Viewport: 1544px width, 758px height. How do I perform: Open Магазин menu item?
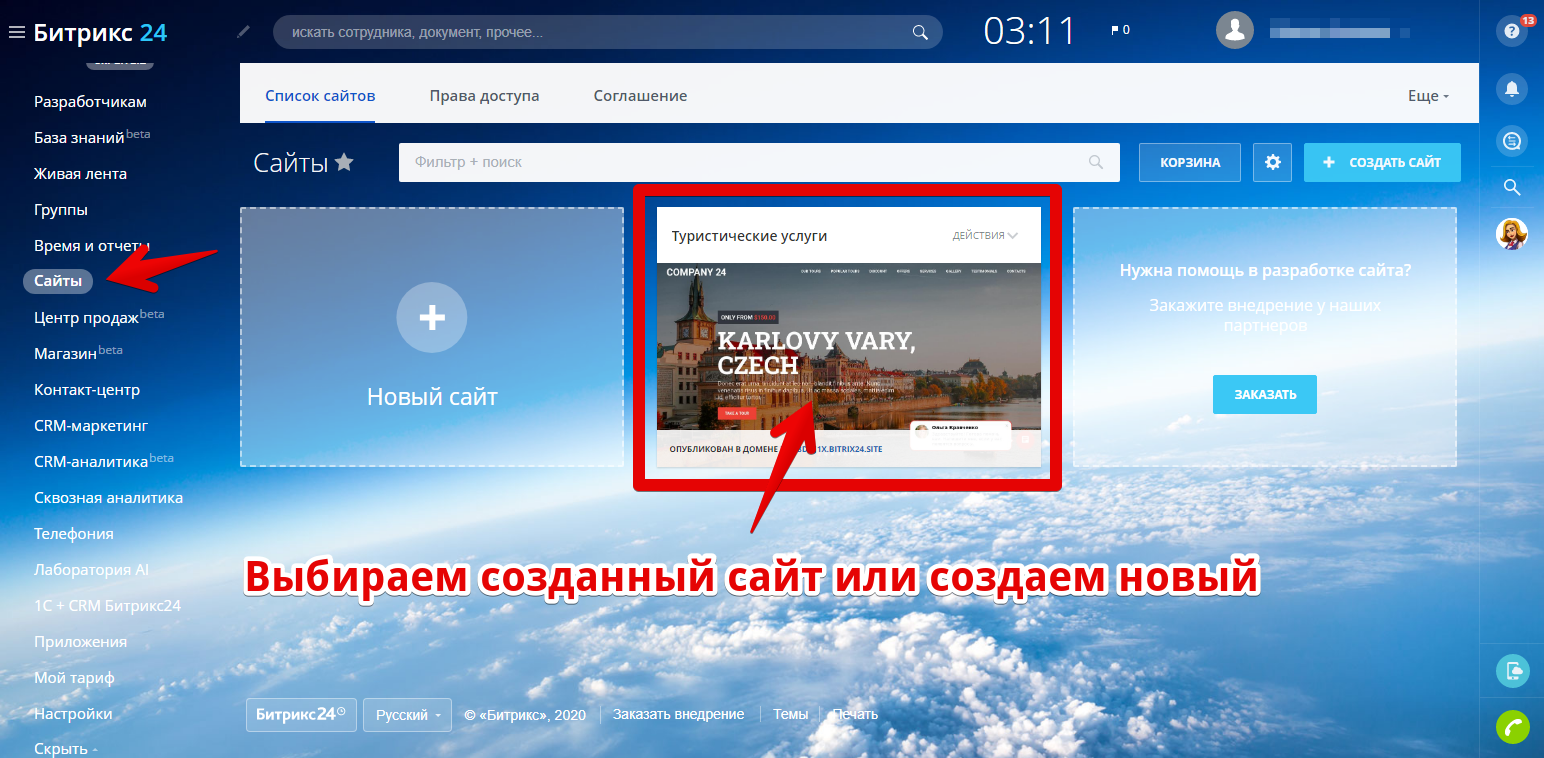[x=66, y=354]
